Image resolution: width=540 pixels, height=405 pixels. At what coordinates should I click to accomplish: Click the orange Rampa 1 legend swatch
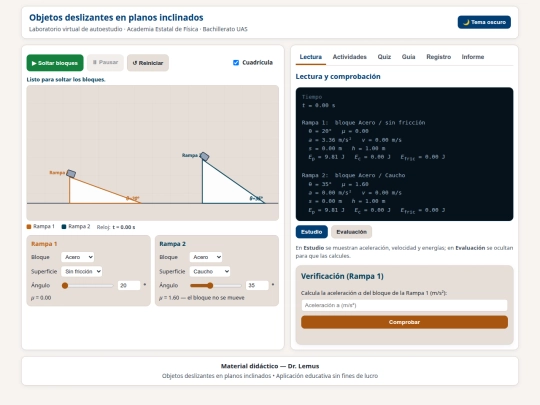point(29,227)
